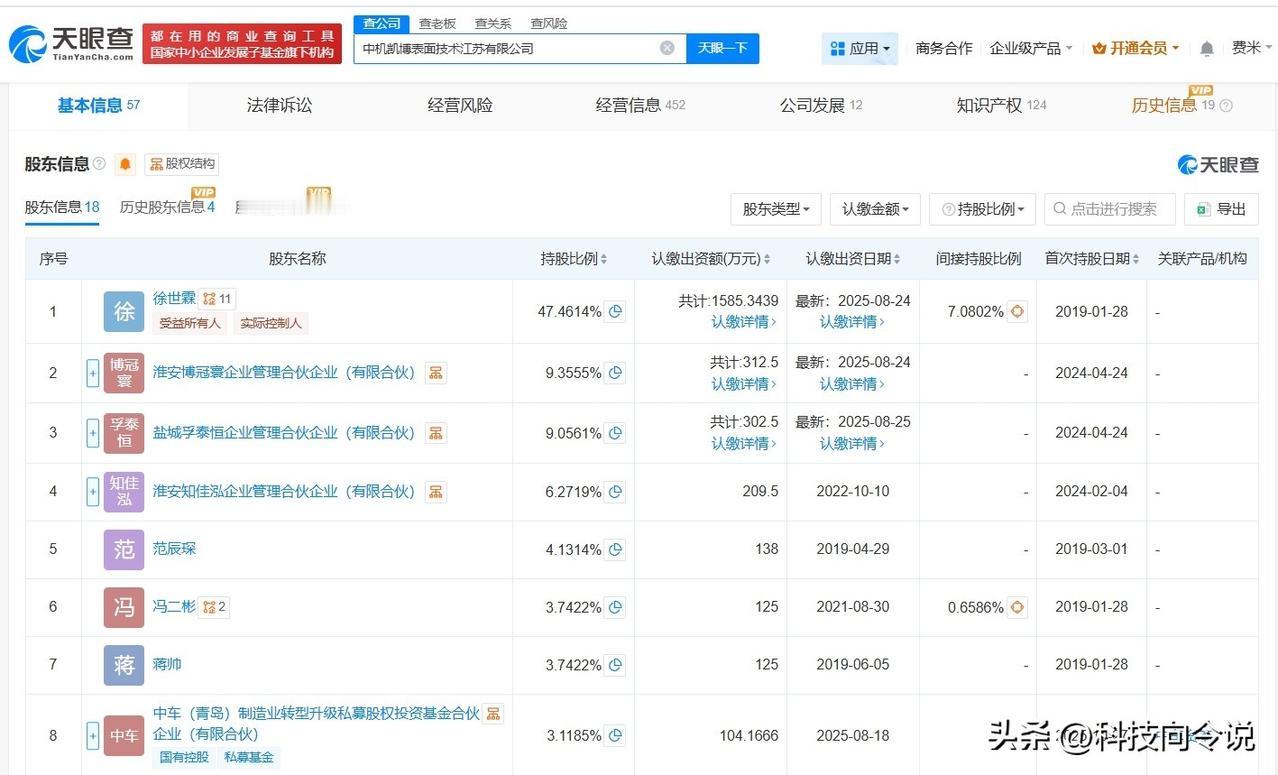This screenshot has height=775, width=1278.
Task: Open the 持股比例 filter dropdown
Action: pyautogui.click(x=982, y=209)
